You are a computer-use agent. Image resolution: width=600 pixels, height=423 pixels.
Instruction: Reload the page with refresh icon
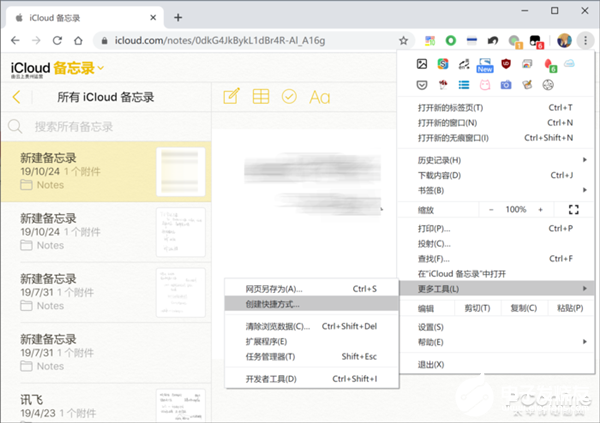click(62, 41)
